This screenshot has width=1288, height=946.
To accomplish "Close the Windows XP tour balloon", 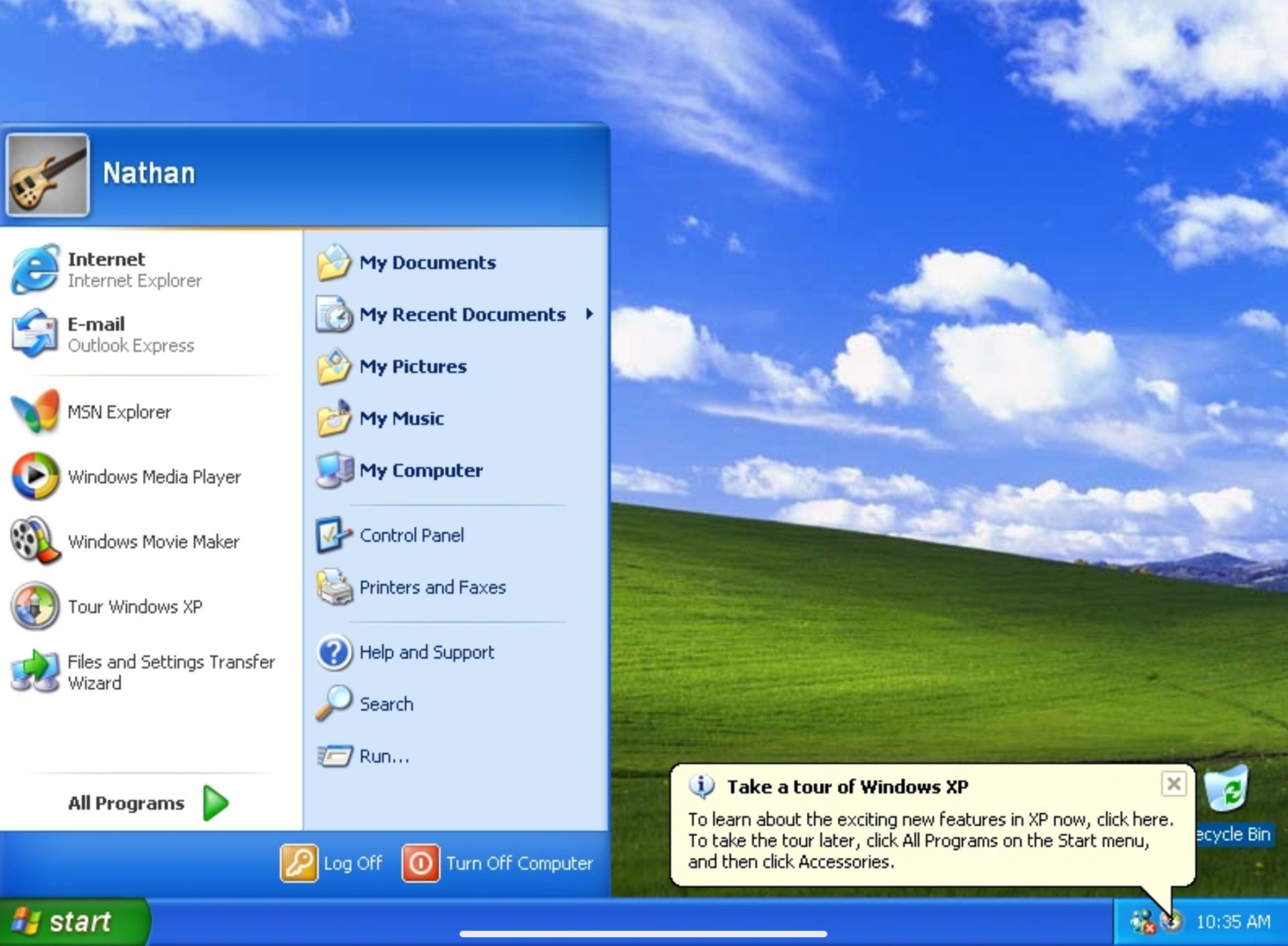I will [1173, 784].
